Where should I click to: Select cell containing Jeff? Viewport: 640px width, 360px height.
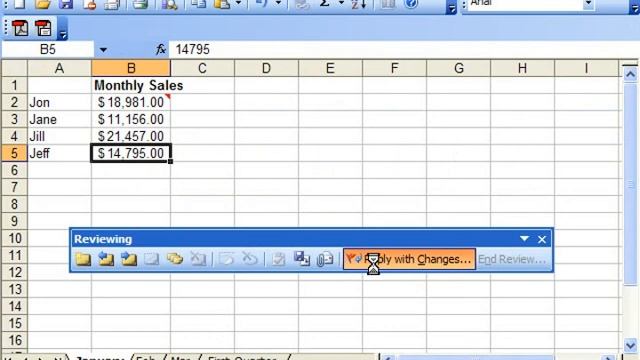pyautogui.click(x=59, y=153)
